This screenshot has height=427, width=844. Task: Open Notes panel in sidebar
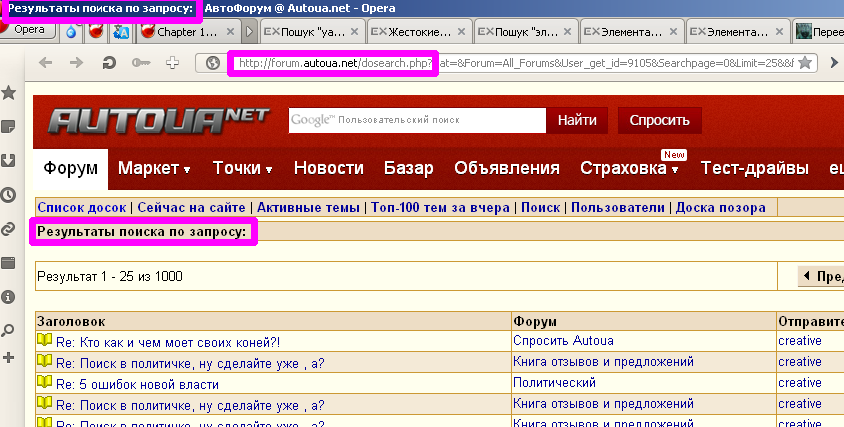9,127
